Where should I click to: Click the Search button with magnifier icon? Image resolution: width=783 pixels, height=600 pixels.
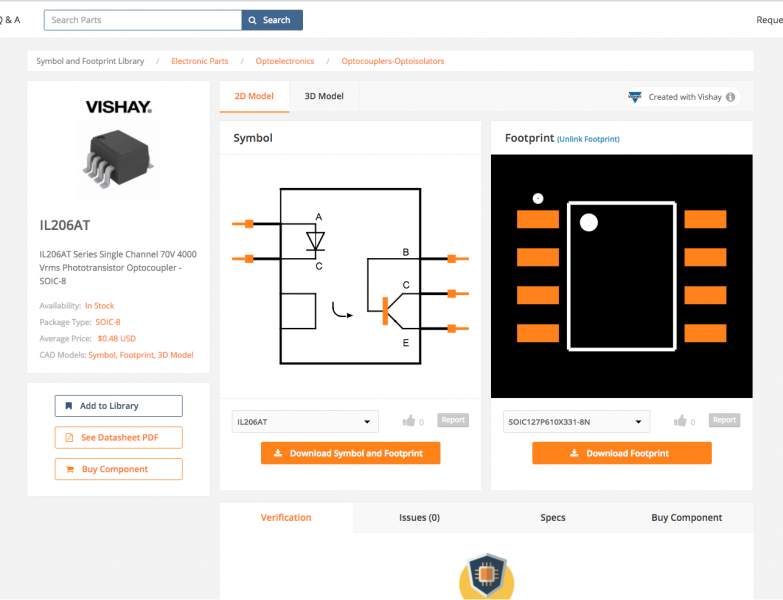(x=272, y=20)
